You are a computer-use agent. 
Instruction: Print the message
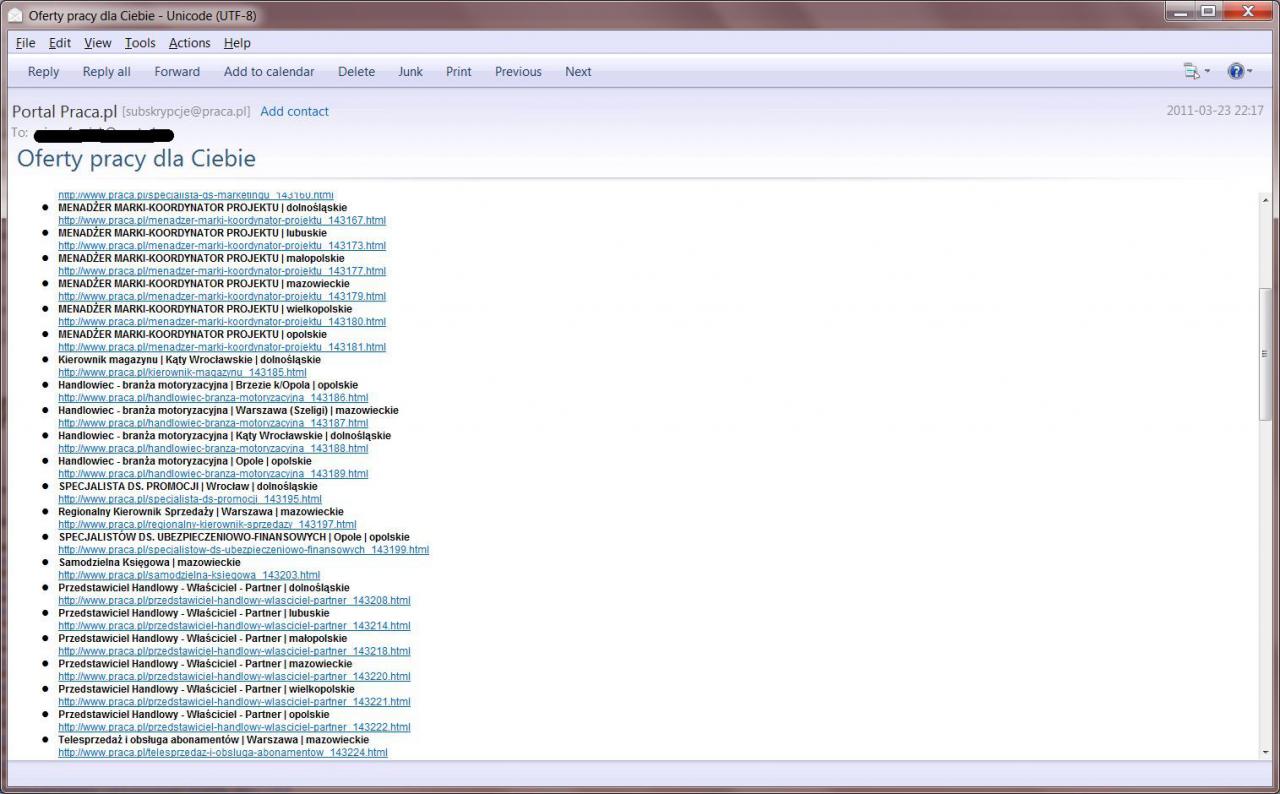[x=459, y=72]
